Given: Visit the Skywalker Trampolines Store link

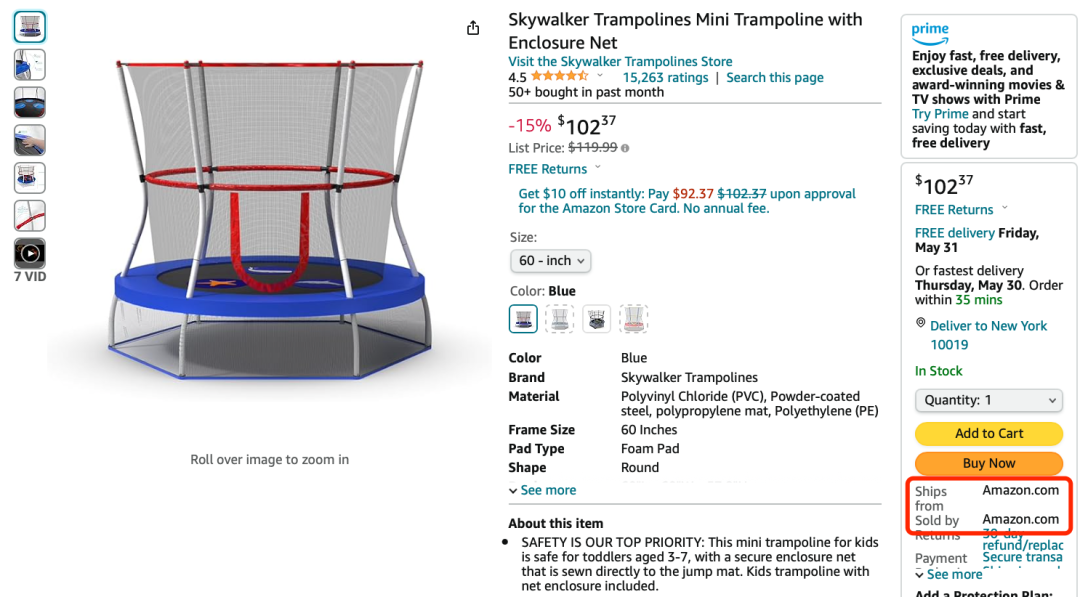Looking at the screenshot, I should [x=620, y=61].
